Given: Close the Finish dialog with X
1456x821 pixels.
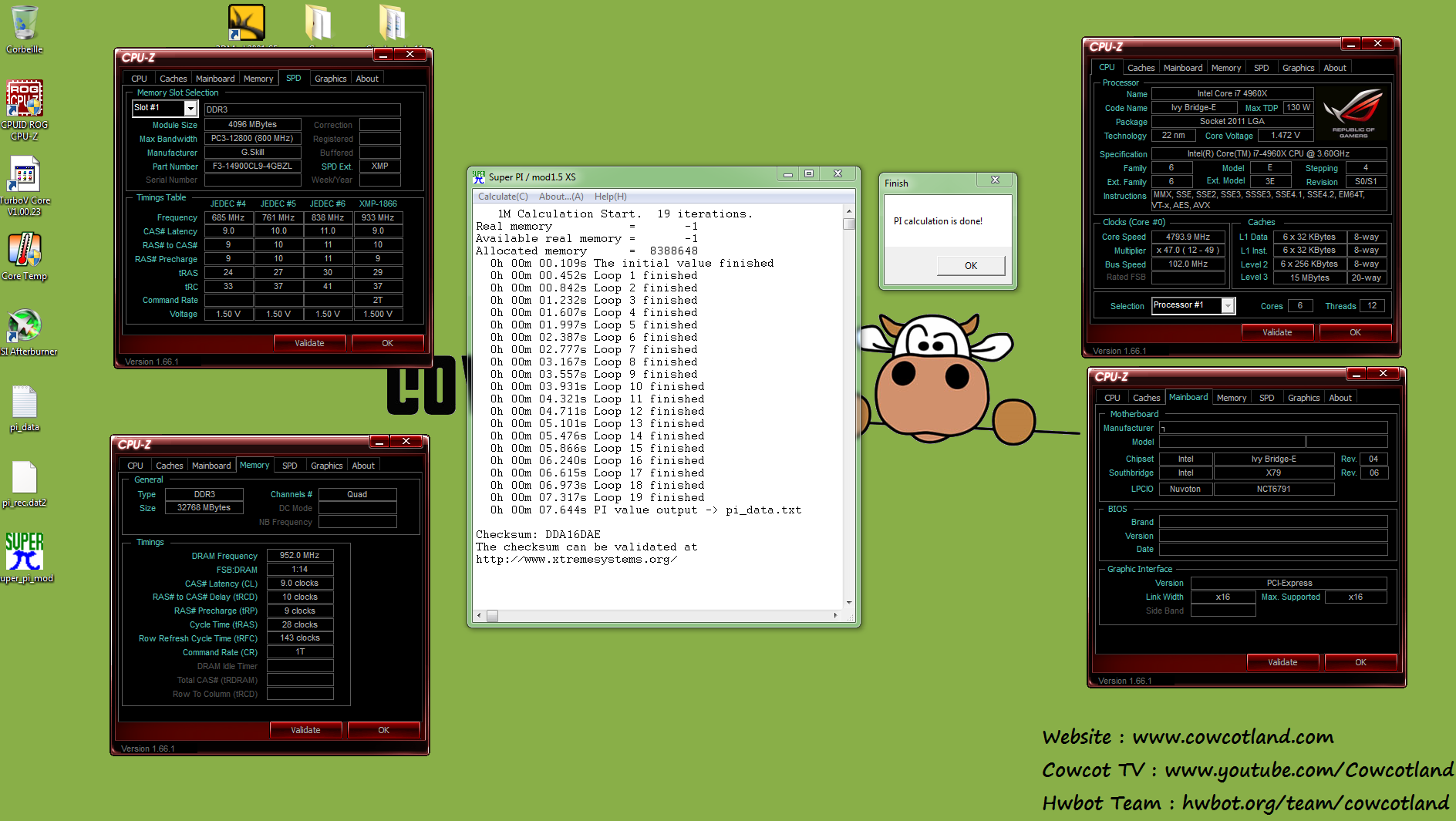Looking at the screenshot, I should point(995,180).
